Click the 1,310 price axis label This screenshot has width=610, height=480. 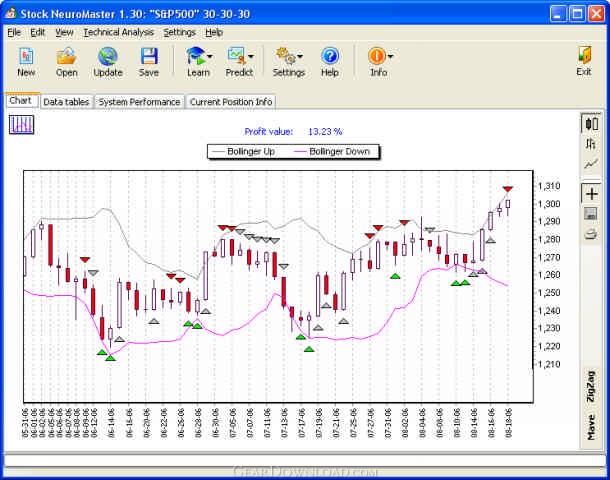[549, 186]
